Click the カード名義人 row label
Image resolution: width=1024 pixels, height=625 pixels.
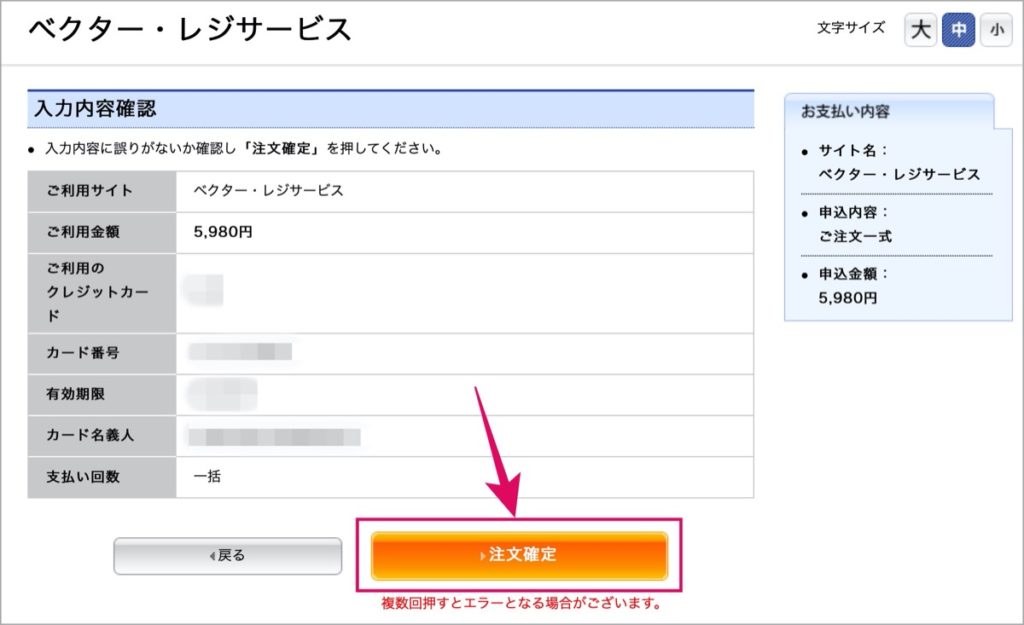click(90, 435)
